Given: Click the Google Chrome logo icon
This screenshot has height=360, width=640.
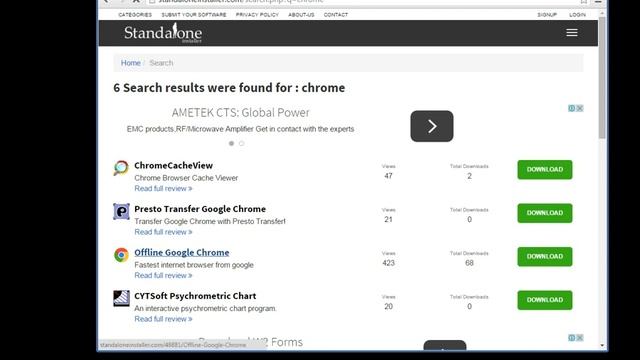Looking at the screenshot, I should tap(121, 255).
